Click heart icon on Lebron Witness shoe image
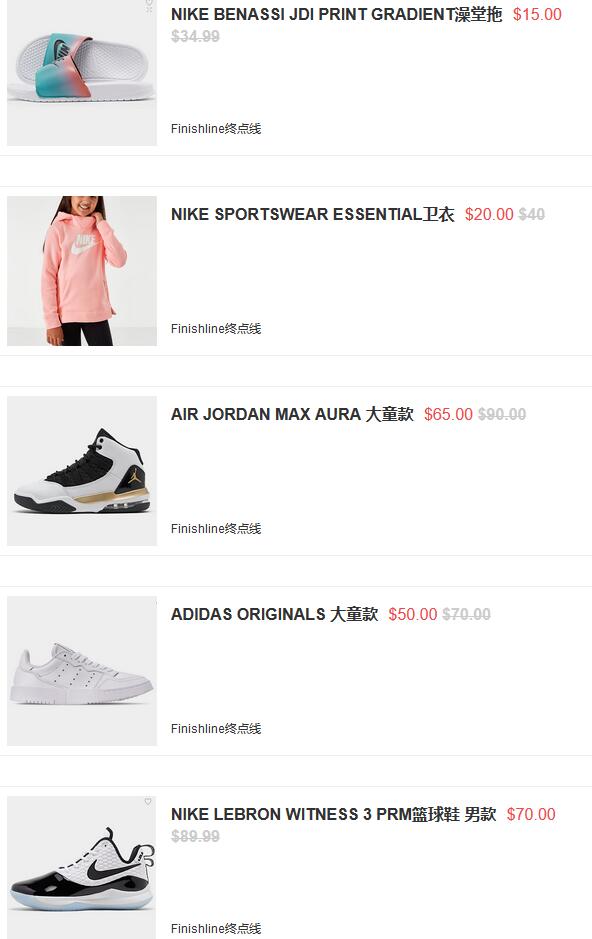592x939 pixels. pos(148,802)
